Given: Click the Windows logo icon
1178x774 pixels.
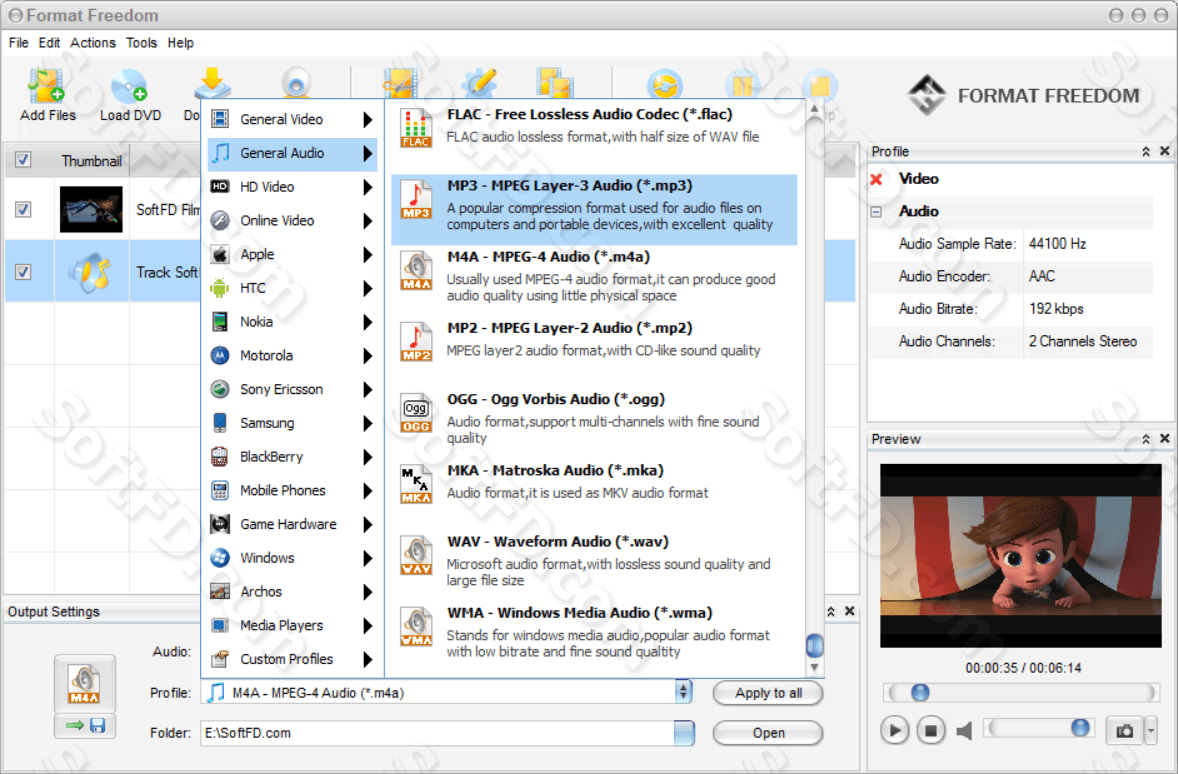Looking at the screenshot, I should point(220,558).
